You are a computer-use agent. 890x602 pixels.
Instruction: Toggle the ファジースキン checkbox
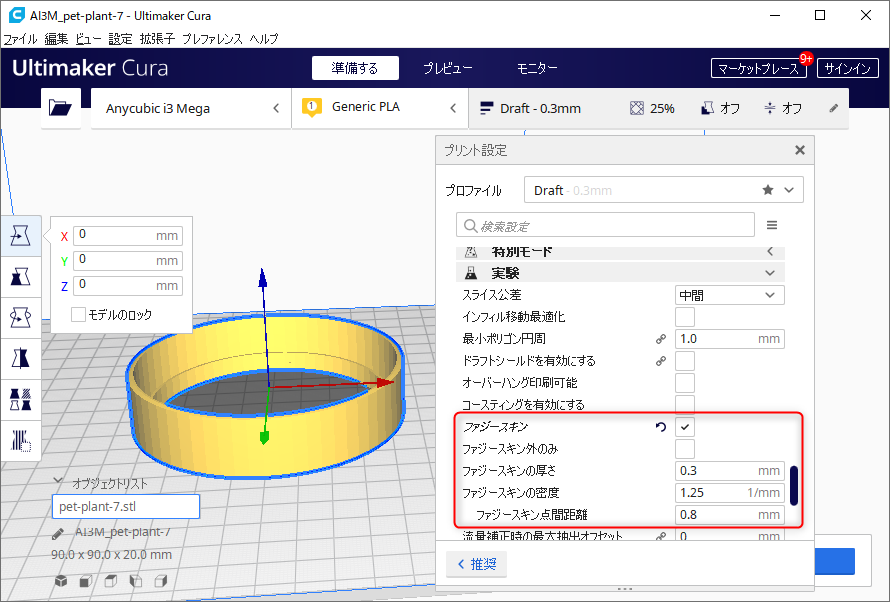(x=685, y=427)
